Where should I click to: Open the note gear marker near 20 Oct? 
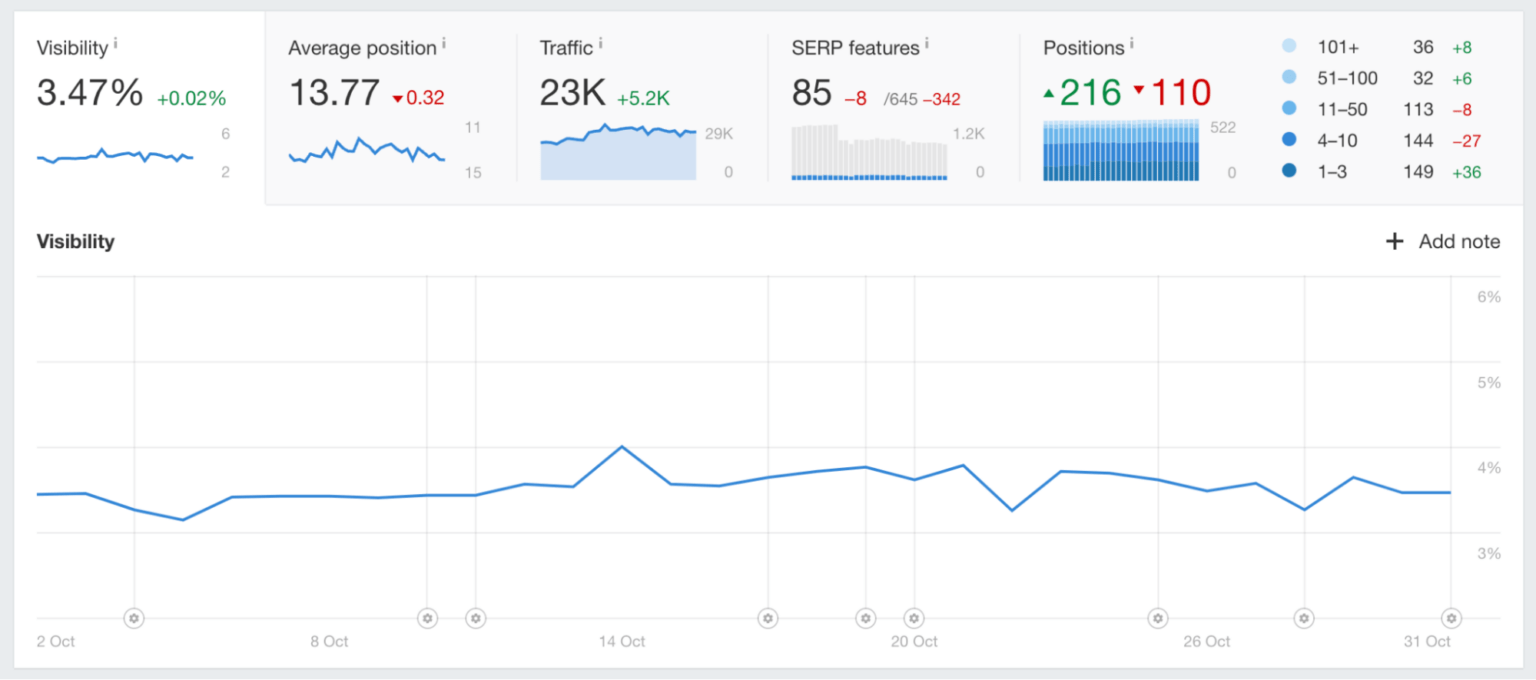911,618
